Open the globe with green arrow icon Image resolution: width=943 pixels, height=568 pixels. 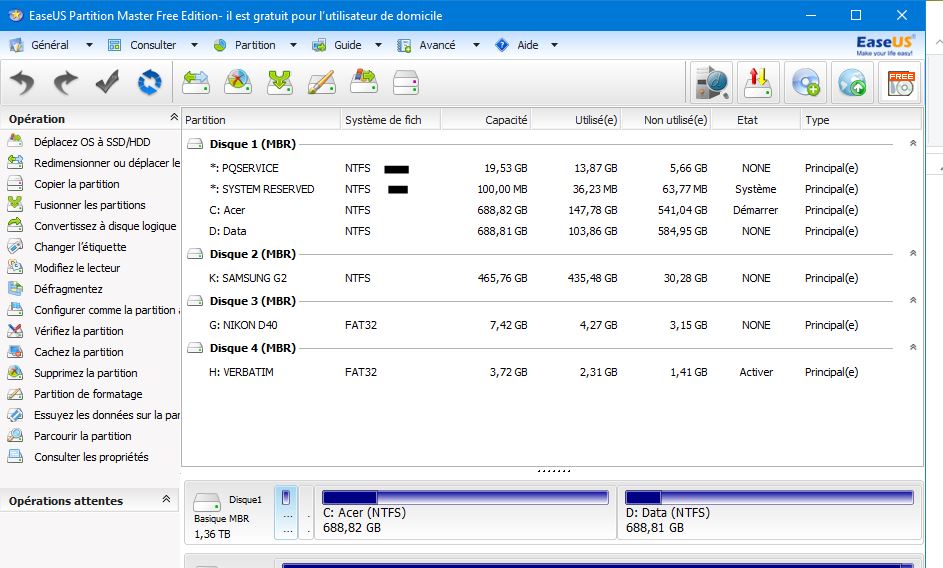click(852, 82)
